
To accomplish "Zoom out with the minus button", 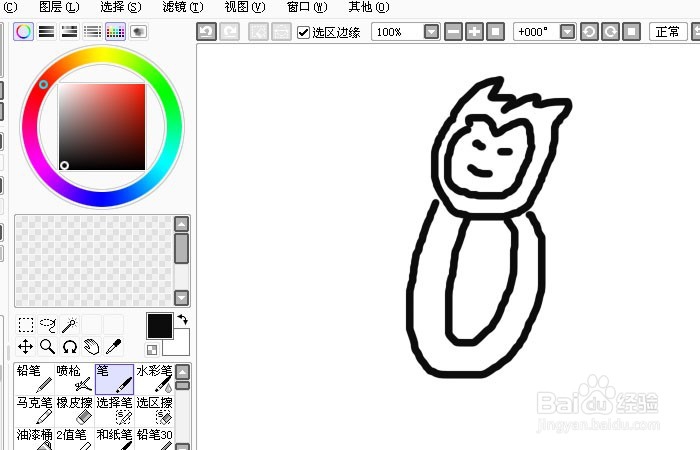I will [453, 32].
